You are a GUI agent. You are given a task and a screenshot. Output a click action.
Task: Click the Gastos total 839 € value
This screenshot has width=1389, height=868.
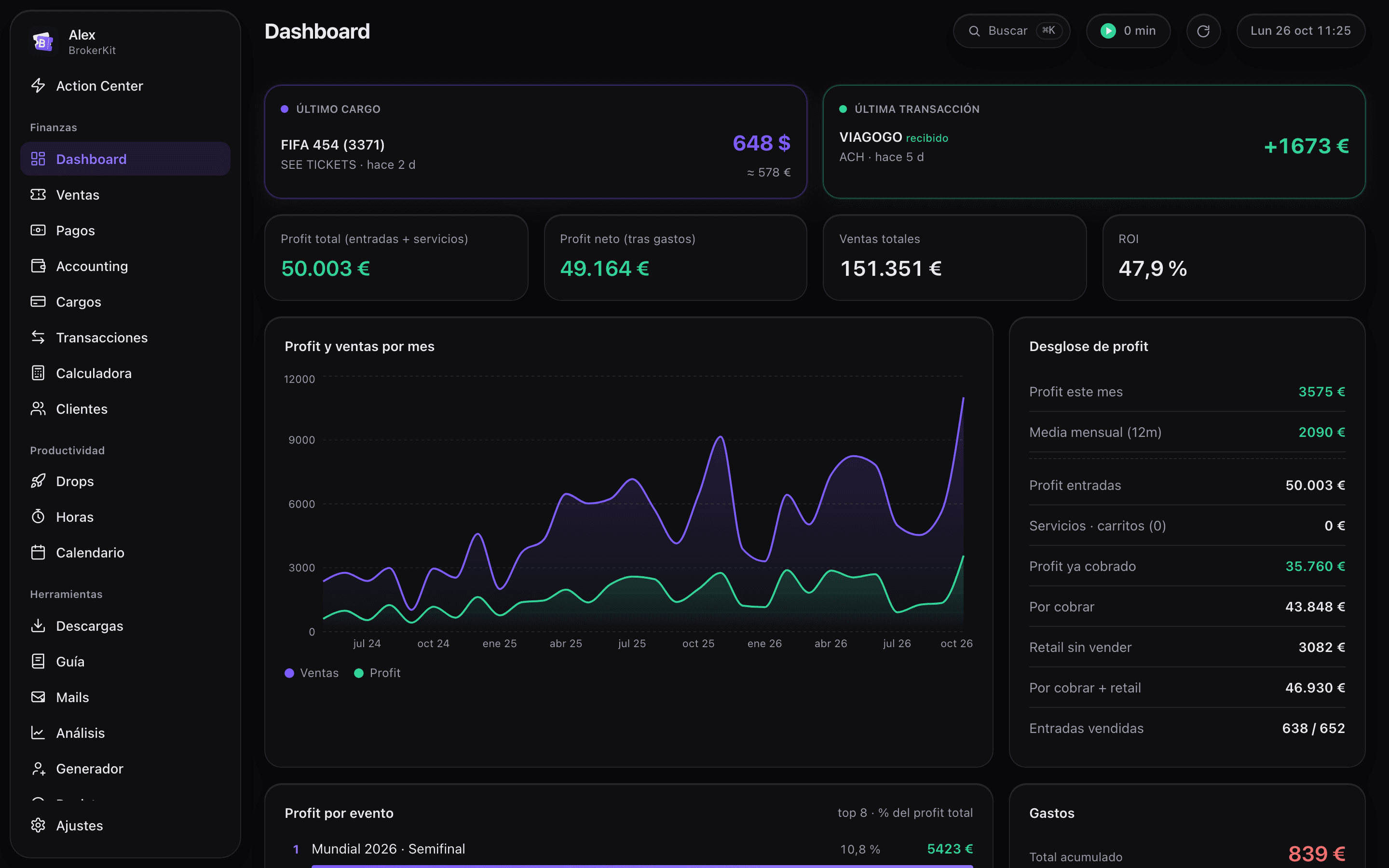click(1317, 854)
